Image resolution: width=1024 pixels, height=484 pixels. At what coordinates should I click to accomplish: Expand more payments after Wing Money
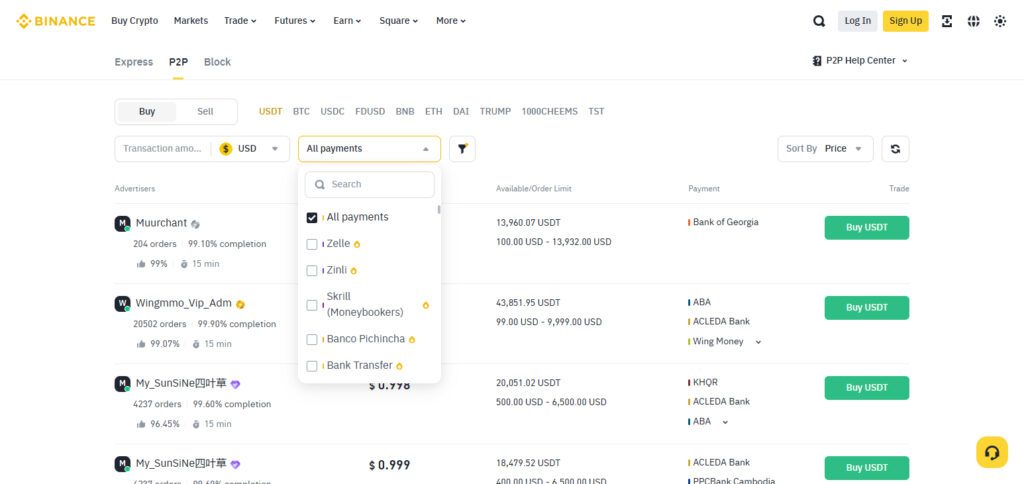pos(758,342)
